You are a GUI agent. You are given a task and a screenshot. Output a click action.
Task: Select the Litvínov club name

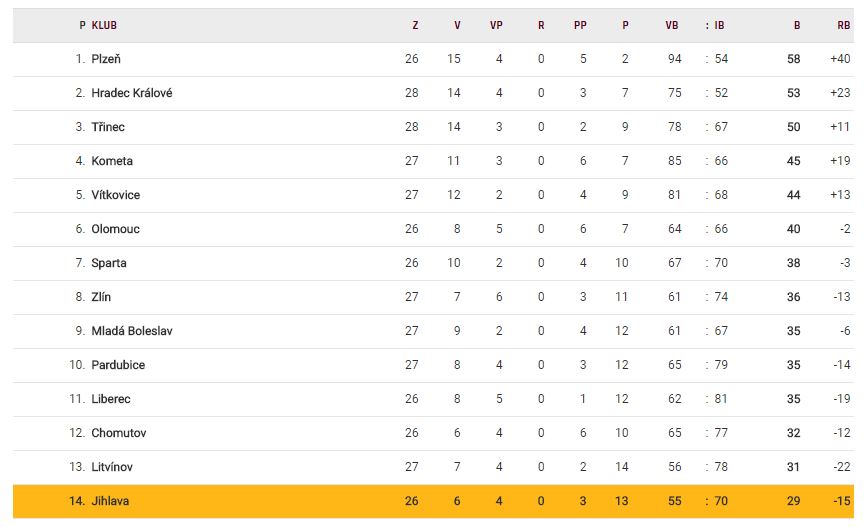(112, 467)
